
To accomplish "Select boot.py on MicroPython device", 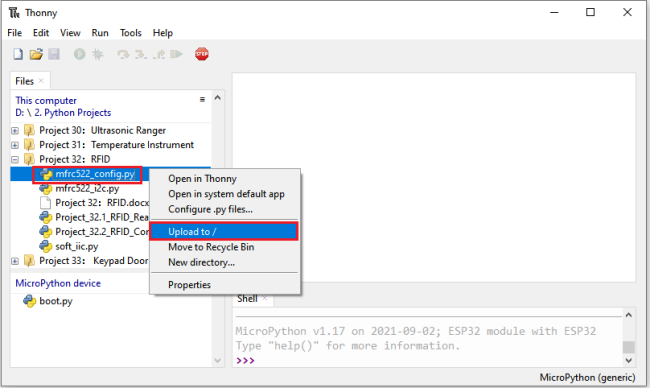I will pos(56,301).
